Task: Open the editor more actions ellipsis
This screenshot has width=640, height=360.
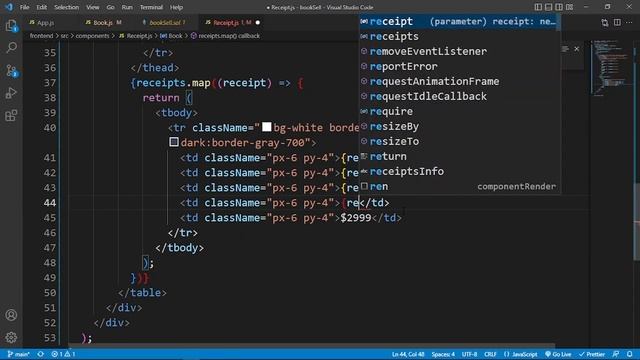Action: point(629,22)
